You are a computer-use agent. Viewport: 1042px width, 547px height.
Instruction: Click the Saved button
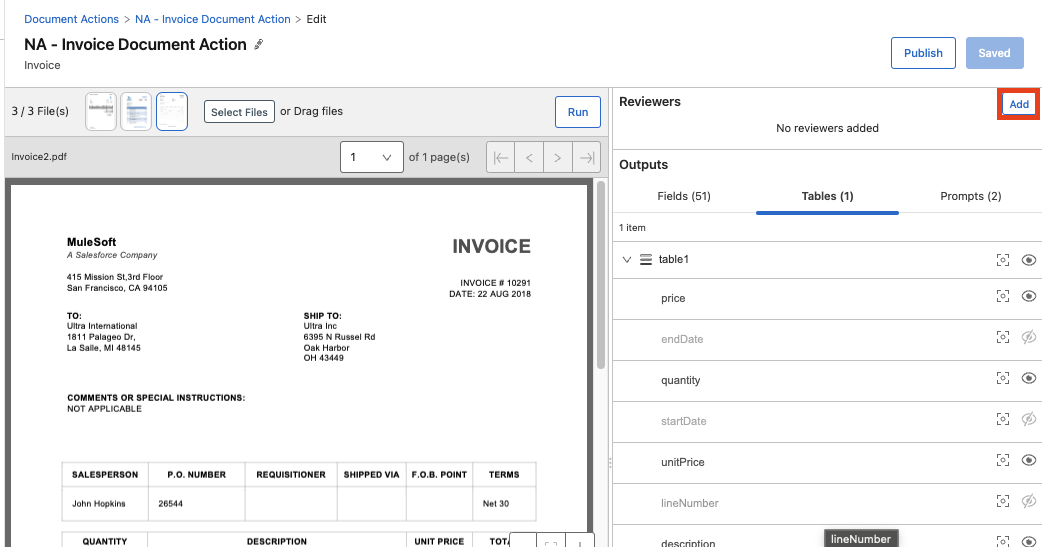coord(994,53)
